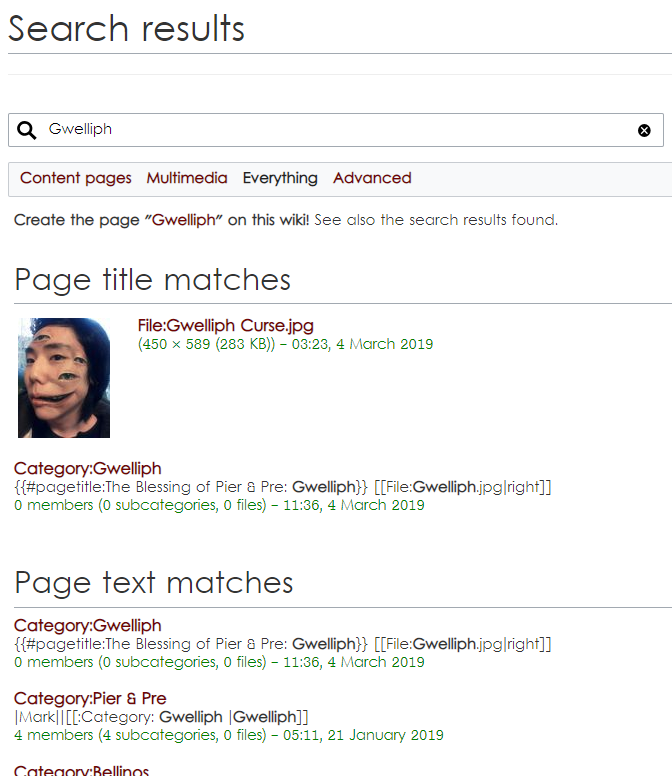Open Category:Gwelliph under Page title matches
Image resolution: width=672 pixels, height=776 pixels.
coord(88,468)
